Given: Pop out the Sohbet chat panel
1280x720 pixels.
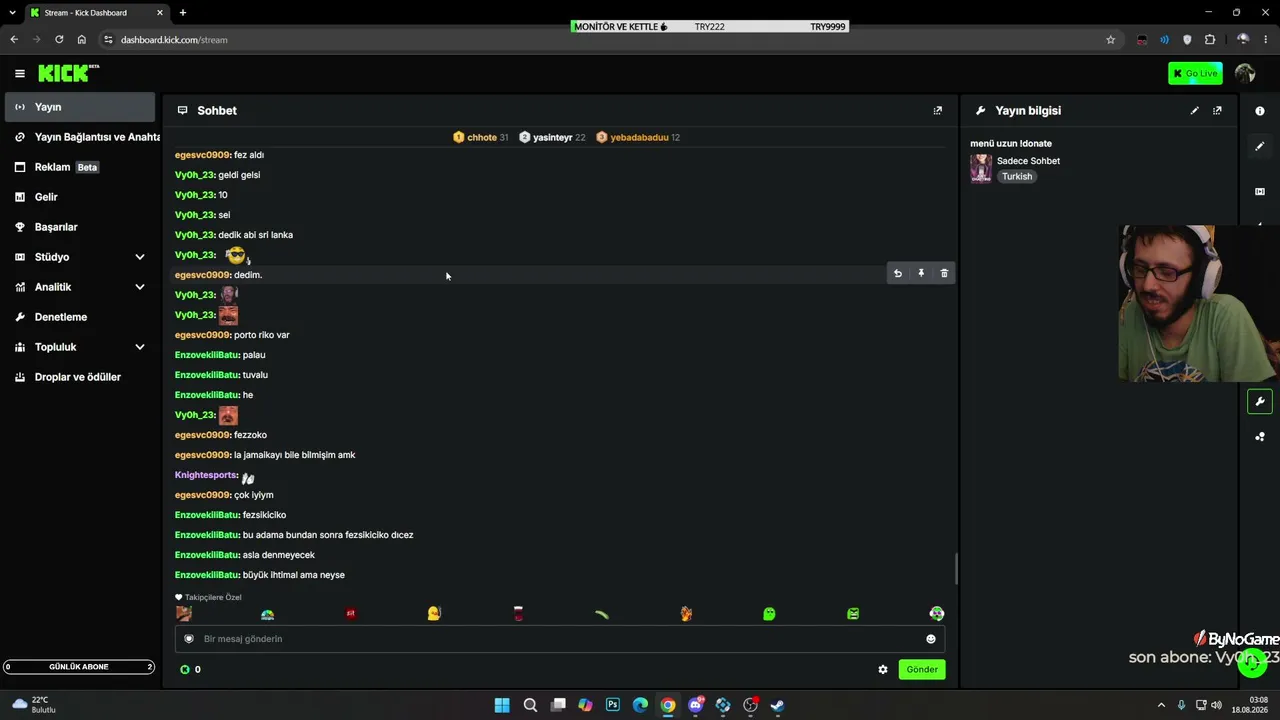Looking at the screenshot, I should click(x=937, y=111).
